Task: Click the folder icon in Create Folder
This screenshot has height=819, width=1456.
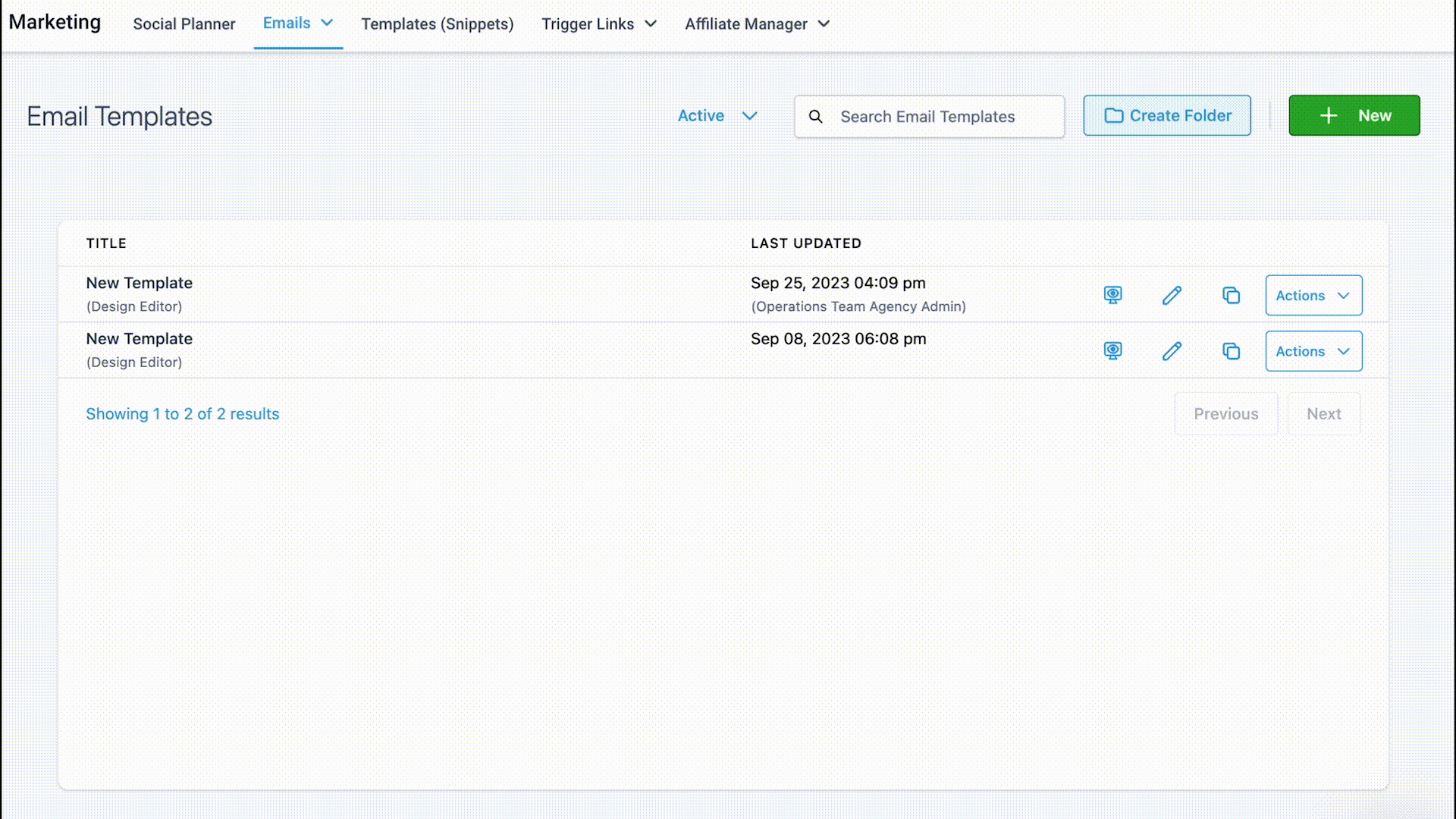Action: 1113,116
